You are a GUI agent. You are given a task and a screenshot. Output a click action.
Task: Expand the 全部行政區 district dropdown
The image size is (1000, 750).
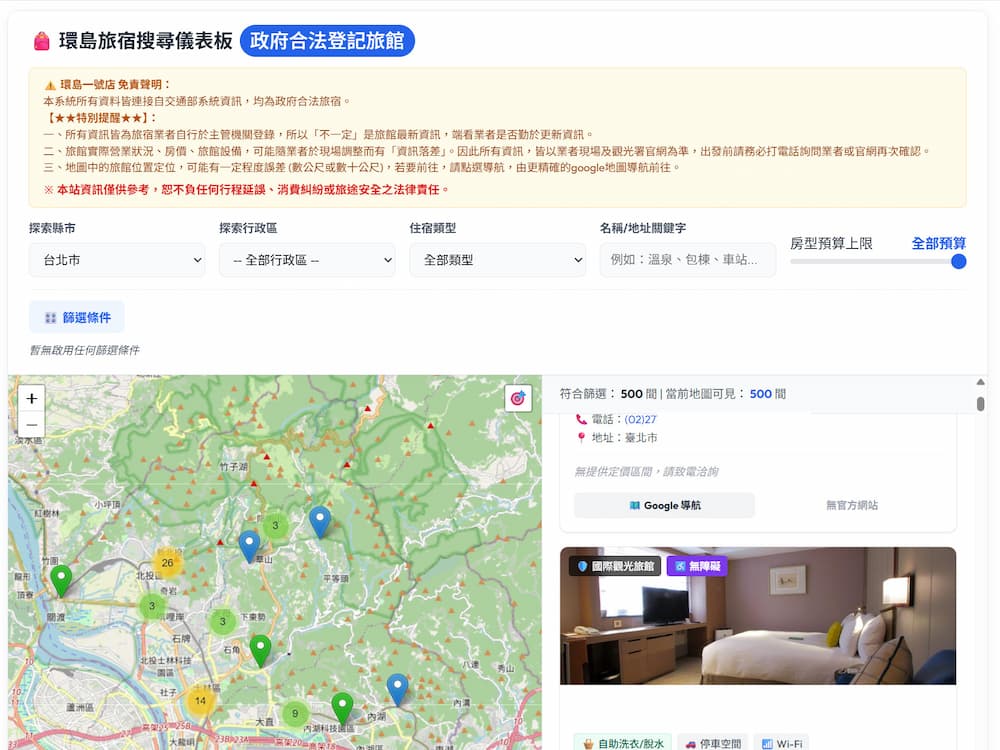[307, 260]
